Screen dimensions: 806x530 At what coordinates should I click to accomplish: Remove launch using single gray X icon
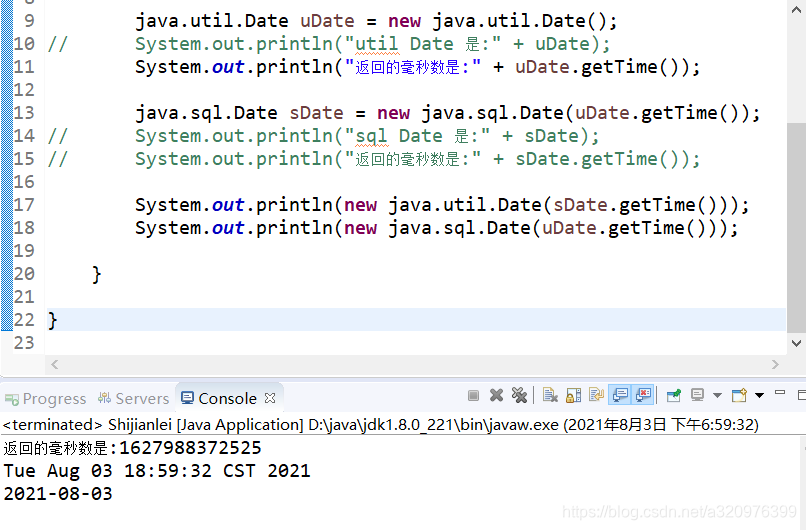point(497,395)
